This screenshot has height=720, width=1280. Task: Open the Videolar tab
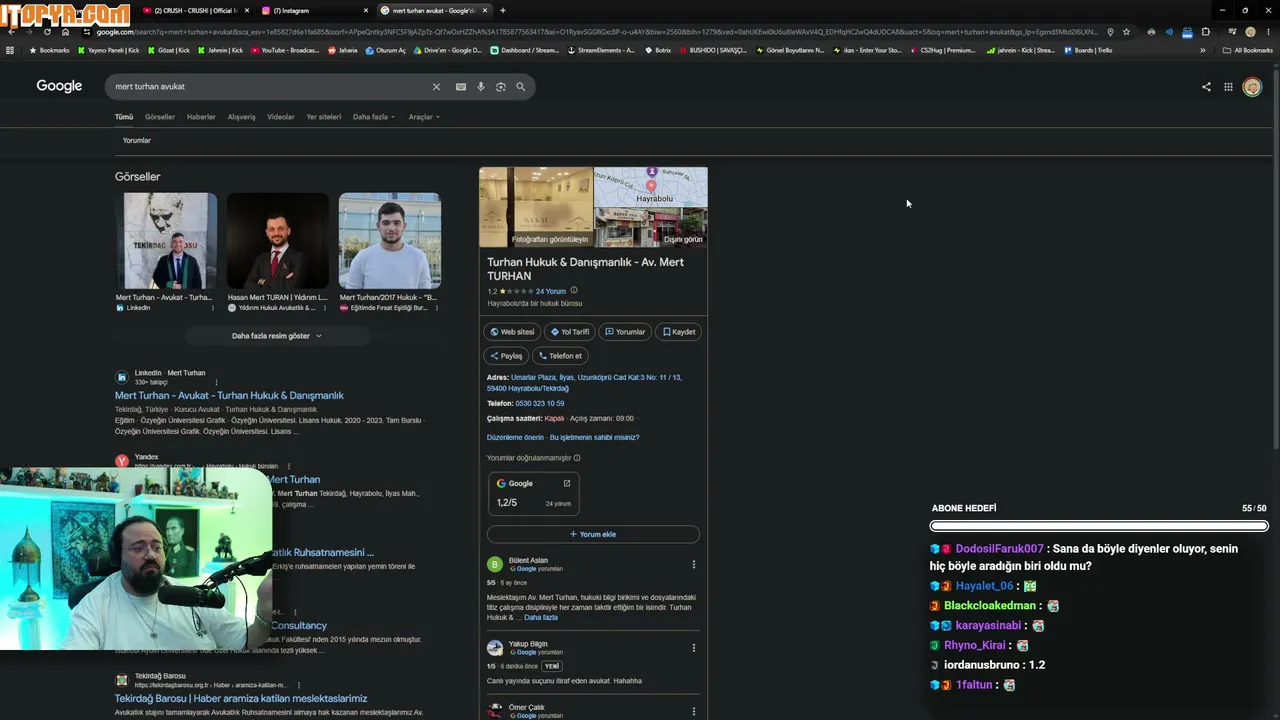click(281, 117)
